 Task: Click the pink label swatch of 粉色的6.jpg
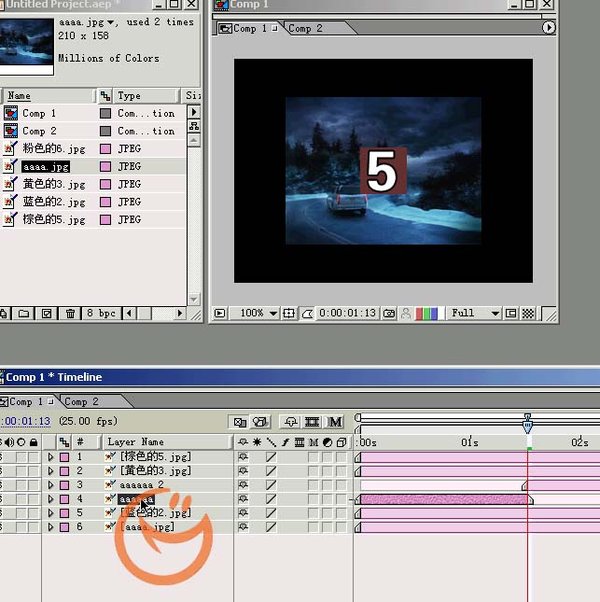pos(105,149)
